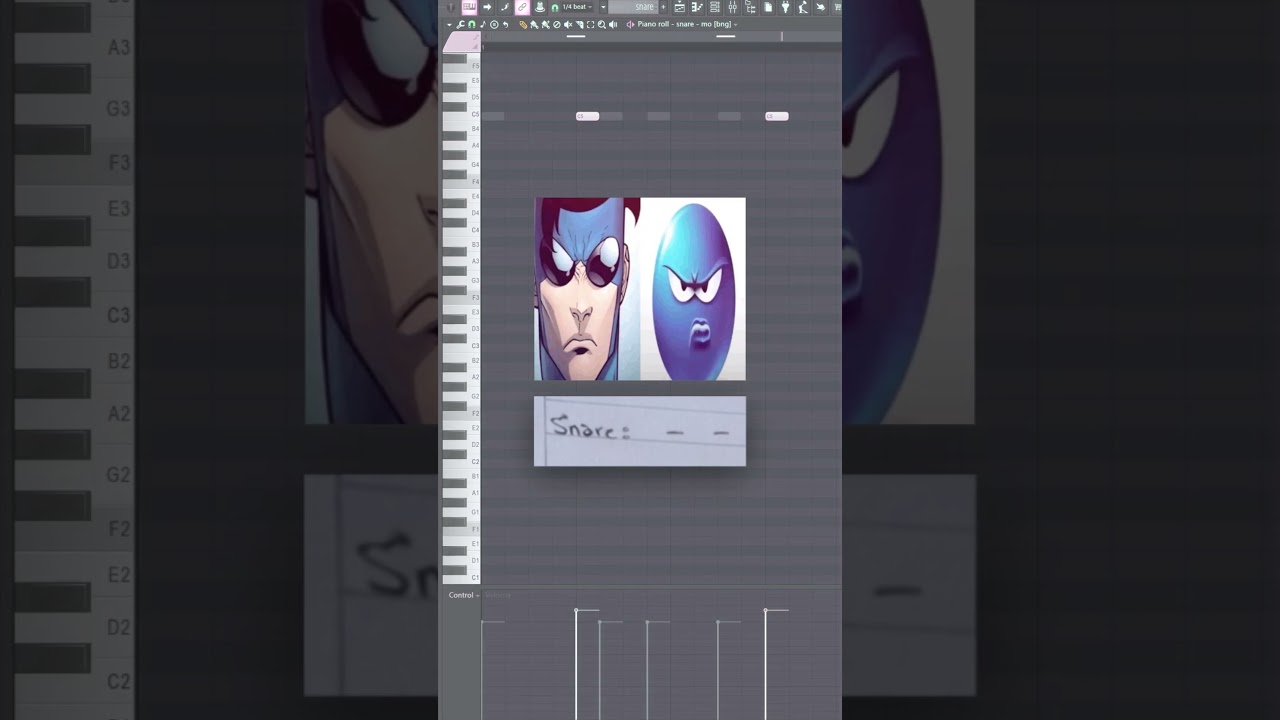This screenshot has height=720, width=1280.
Task: Select the Paint brush tool
Action: [x=533, y=24]
